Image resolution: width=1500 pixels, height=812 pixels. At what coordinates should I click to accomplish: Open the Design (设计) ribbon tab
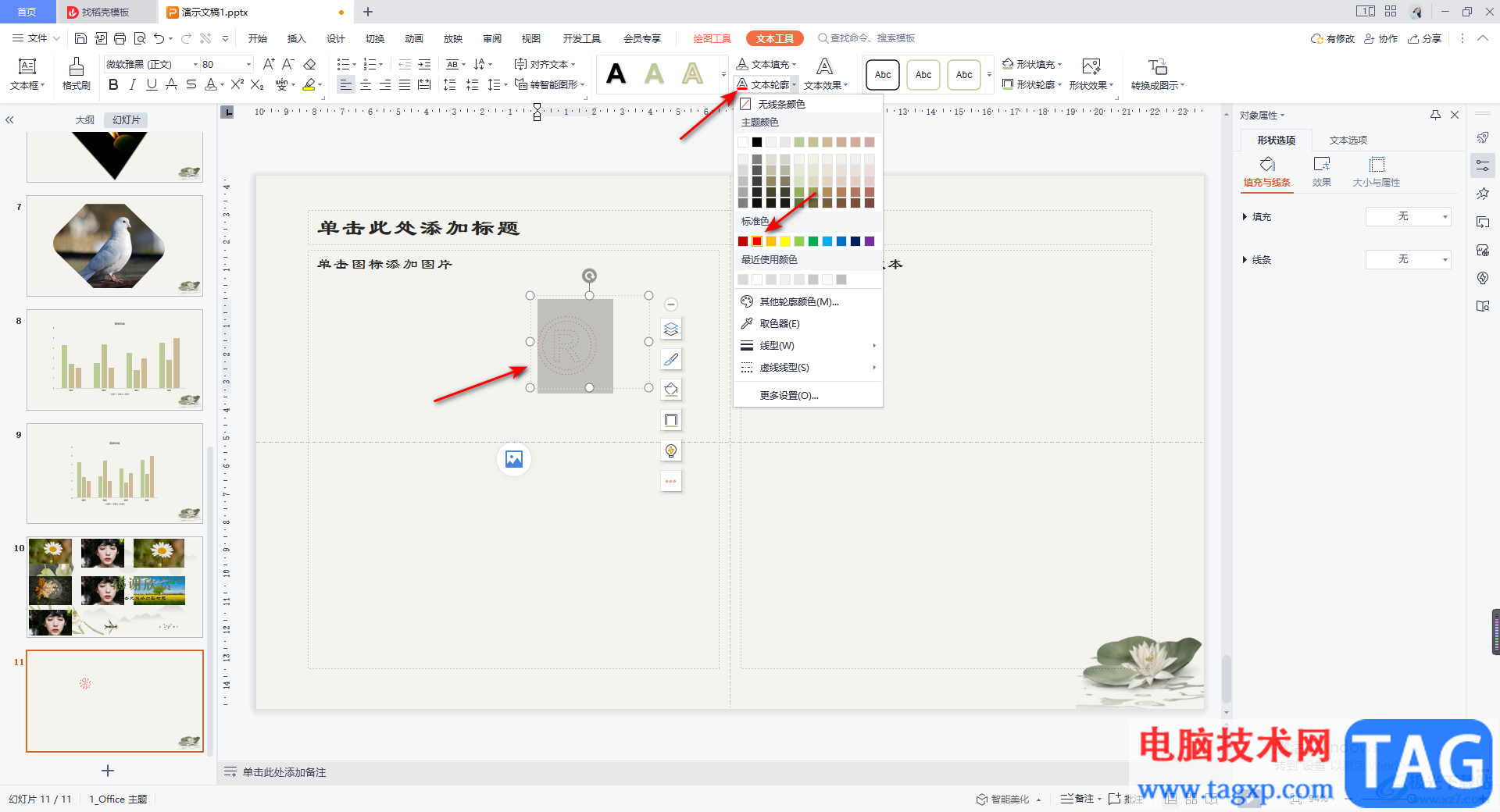(x=336, y=38)
